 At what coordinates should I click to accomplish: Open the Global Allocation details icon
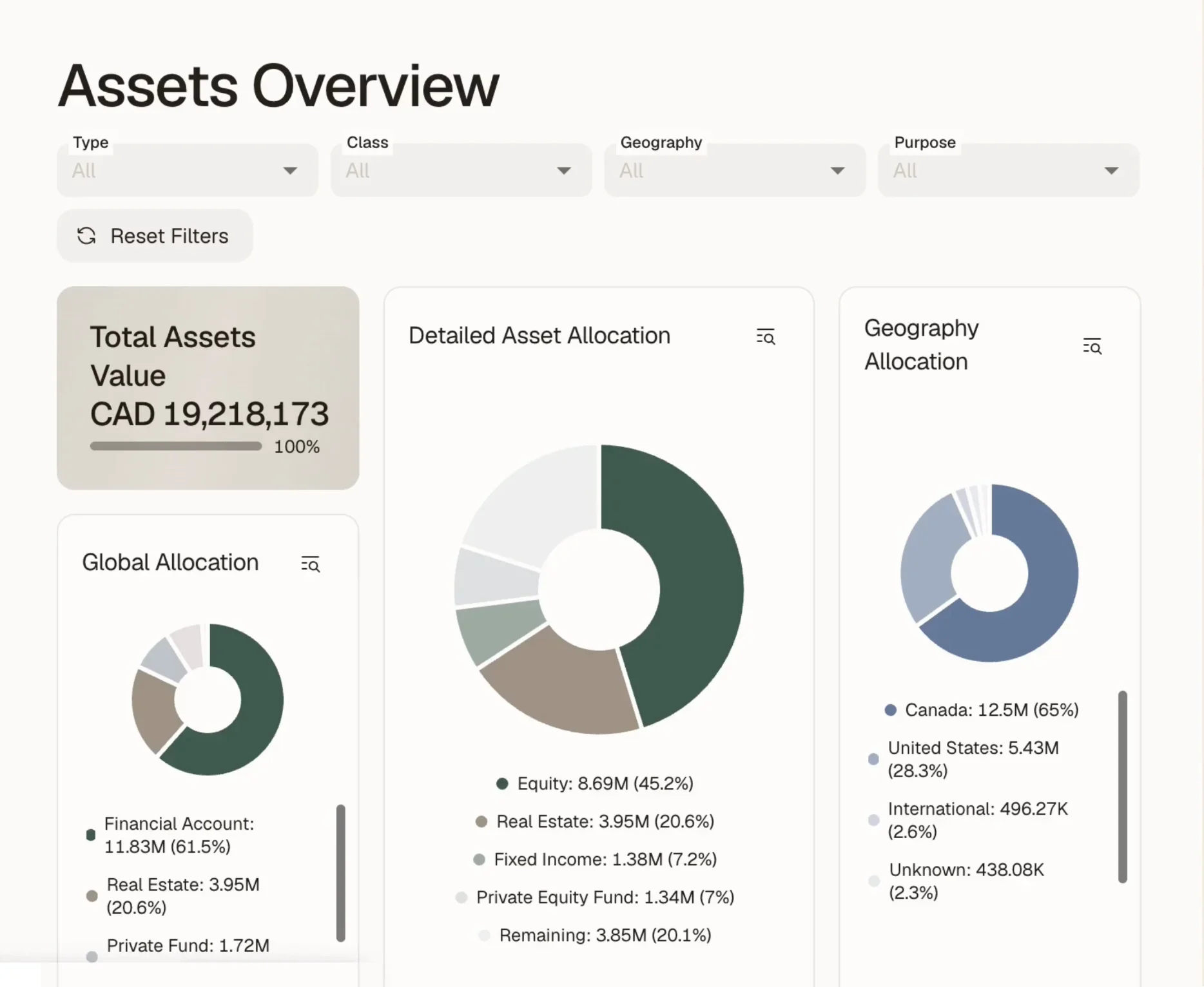(311, 564)
